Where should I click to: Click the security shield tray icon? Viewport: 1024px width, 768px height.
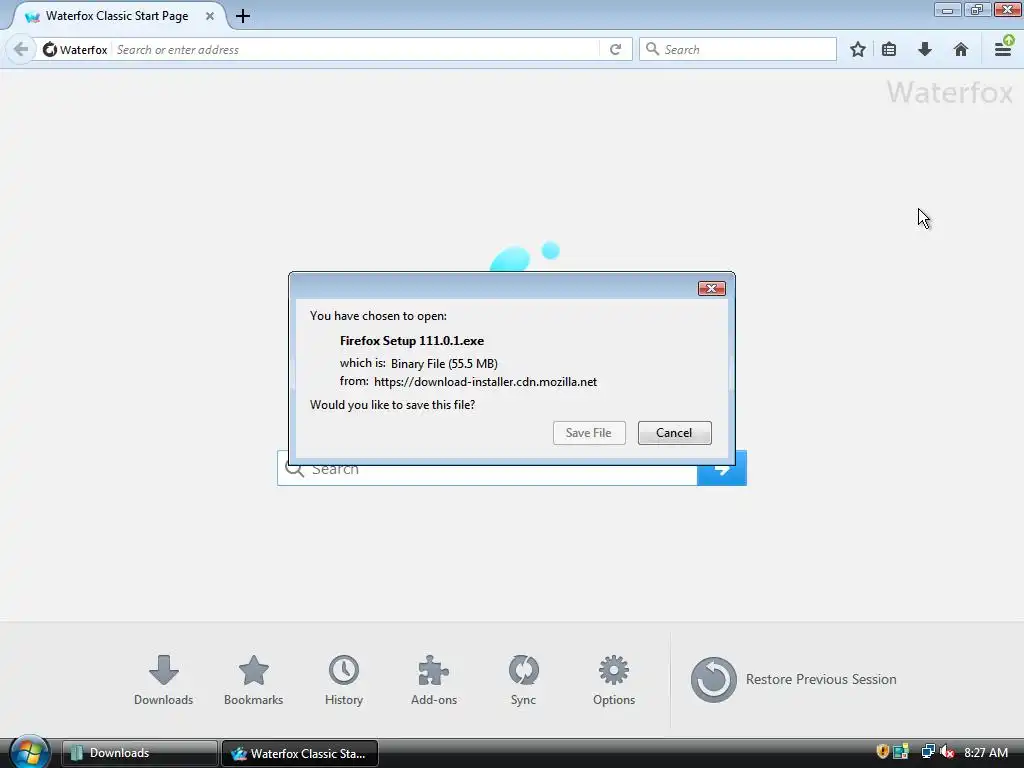[x=882, y=752]
